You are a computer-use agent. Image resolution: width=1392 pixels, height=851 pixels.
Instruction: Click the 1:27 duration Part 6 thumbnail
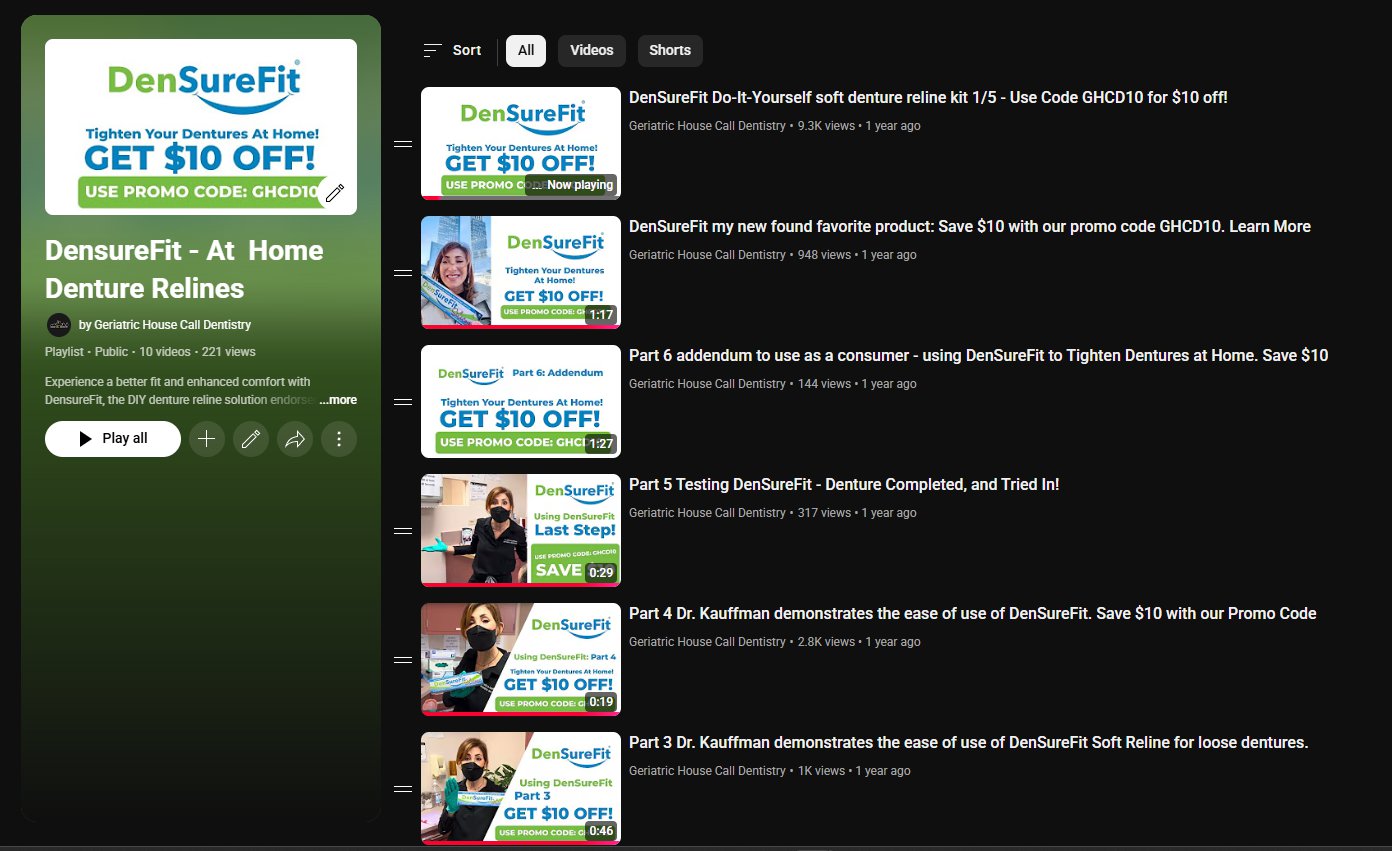521,401
